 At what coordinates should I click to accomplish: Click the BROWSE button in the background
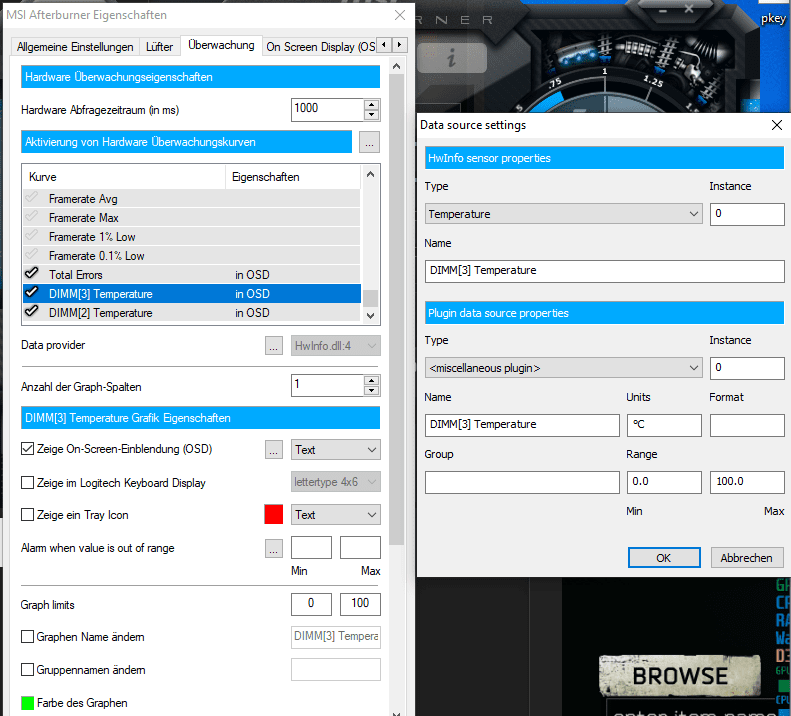coord(680,676)
